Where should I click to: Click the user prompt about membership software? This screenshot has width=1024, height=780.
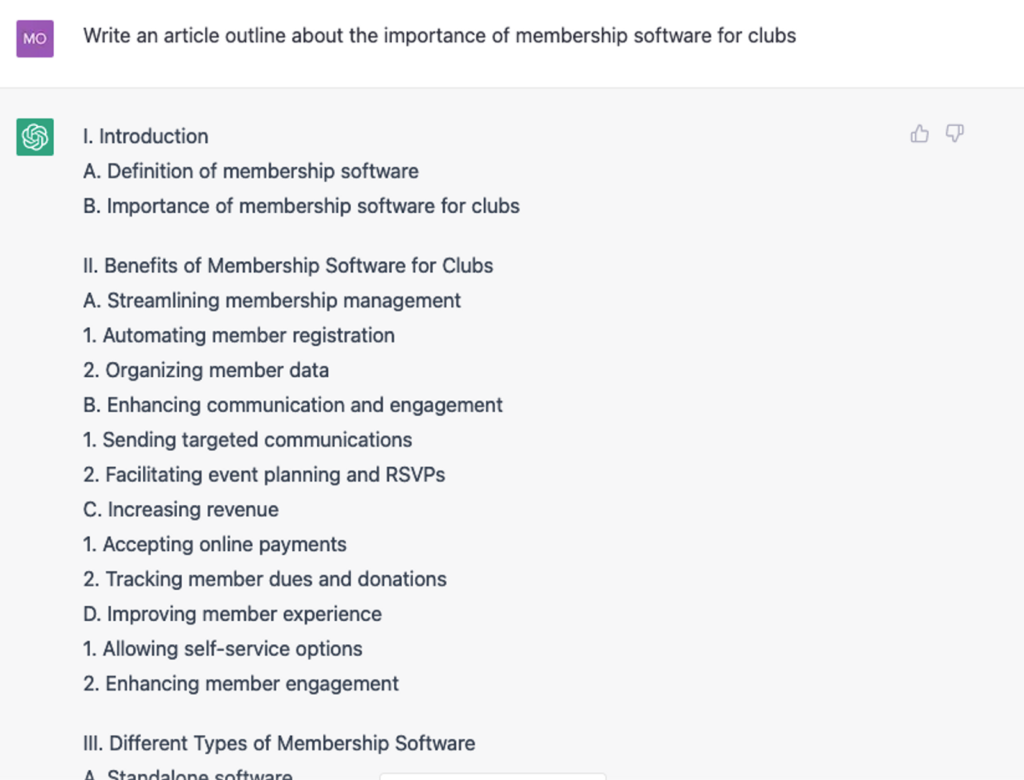click(x=440, y=36)
